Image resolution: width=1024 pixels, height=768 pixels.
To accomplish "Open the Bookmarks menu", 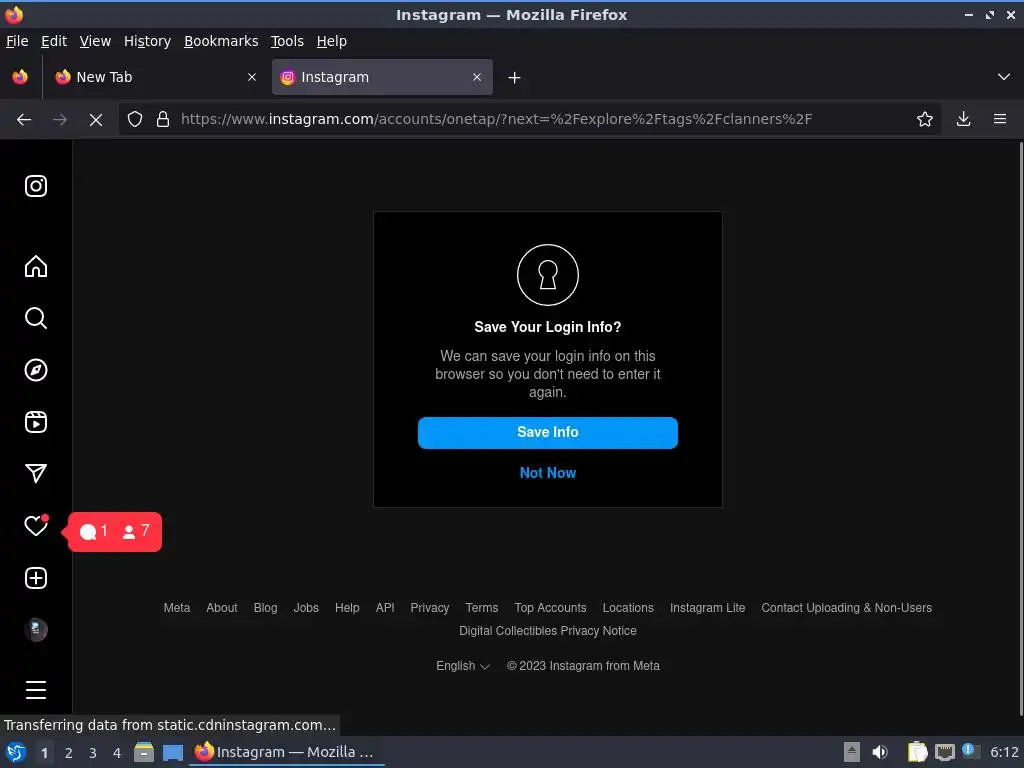I will [221, 41].
